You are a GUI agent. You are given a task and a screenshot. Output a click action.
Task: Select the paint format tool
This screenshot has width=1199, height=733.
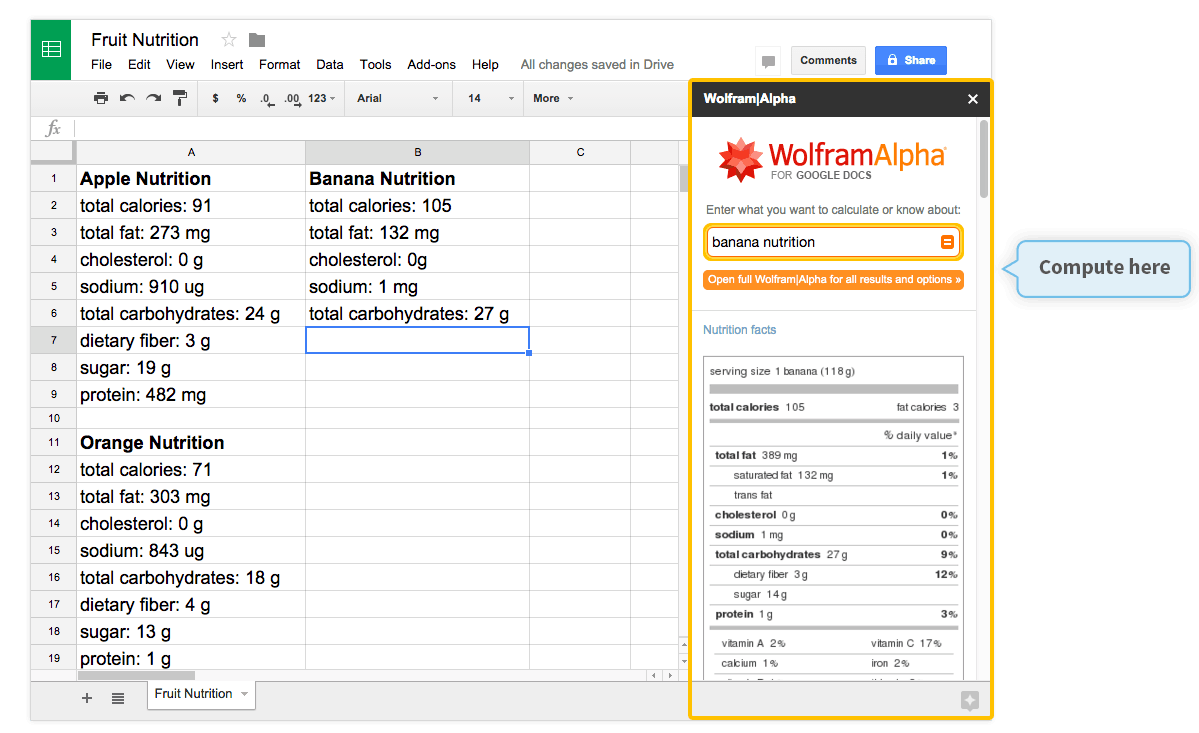coord(180,98)
